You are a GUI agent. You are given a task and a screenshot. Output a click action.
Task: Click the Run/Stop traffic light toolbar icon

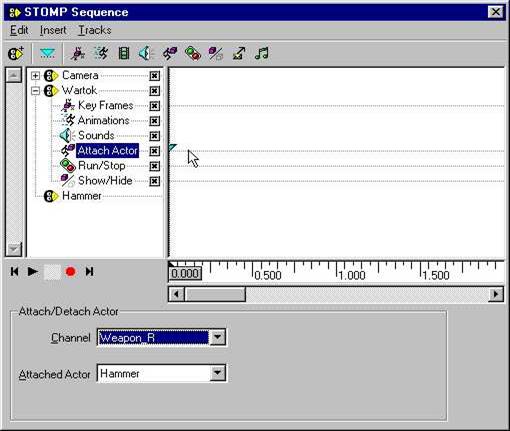[x=193, y=53]
